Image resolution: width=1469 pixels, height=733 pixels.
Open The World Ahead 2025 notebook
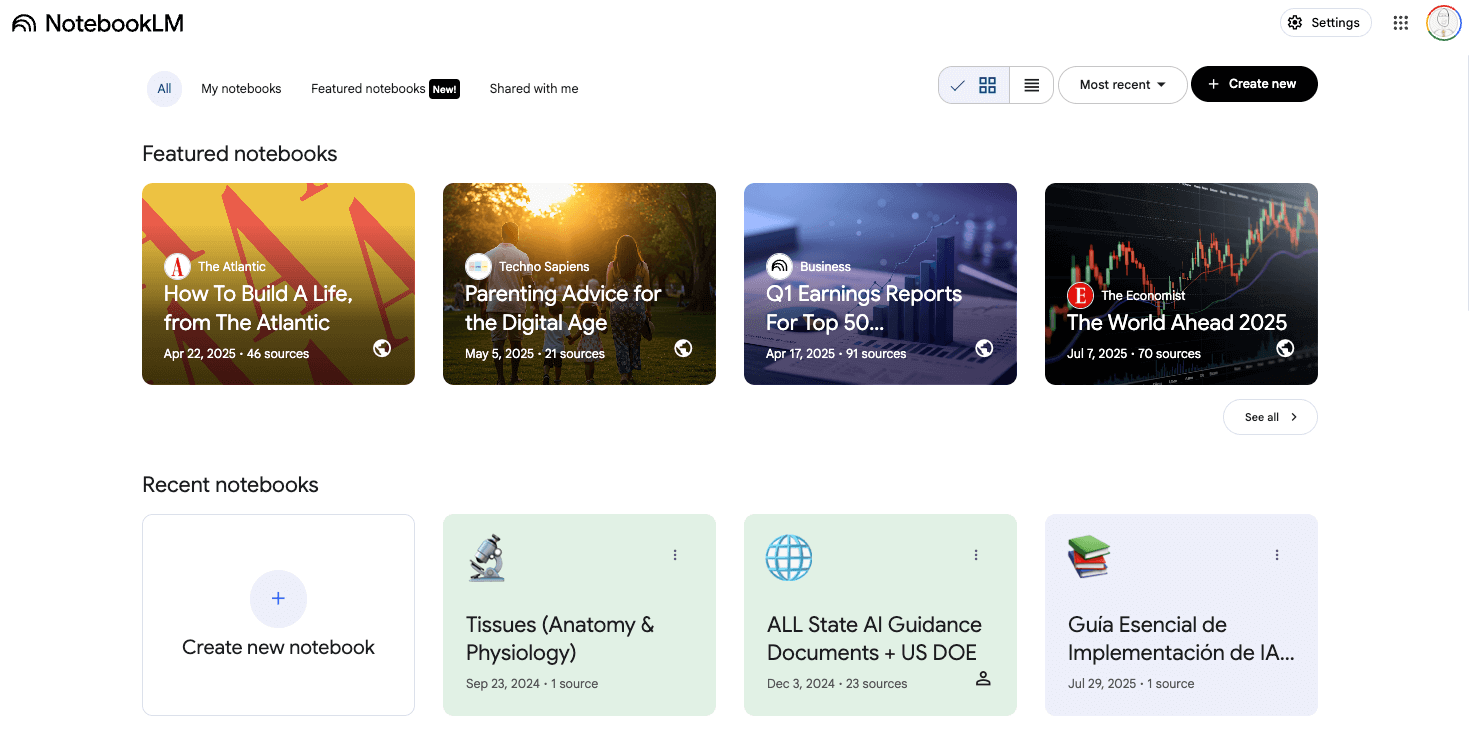[1181, 284]
